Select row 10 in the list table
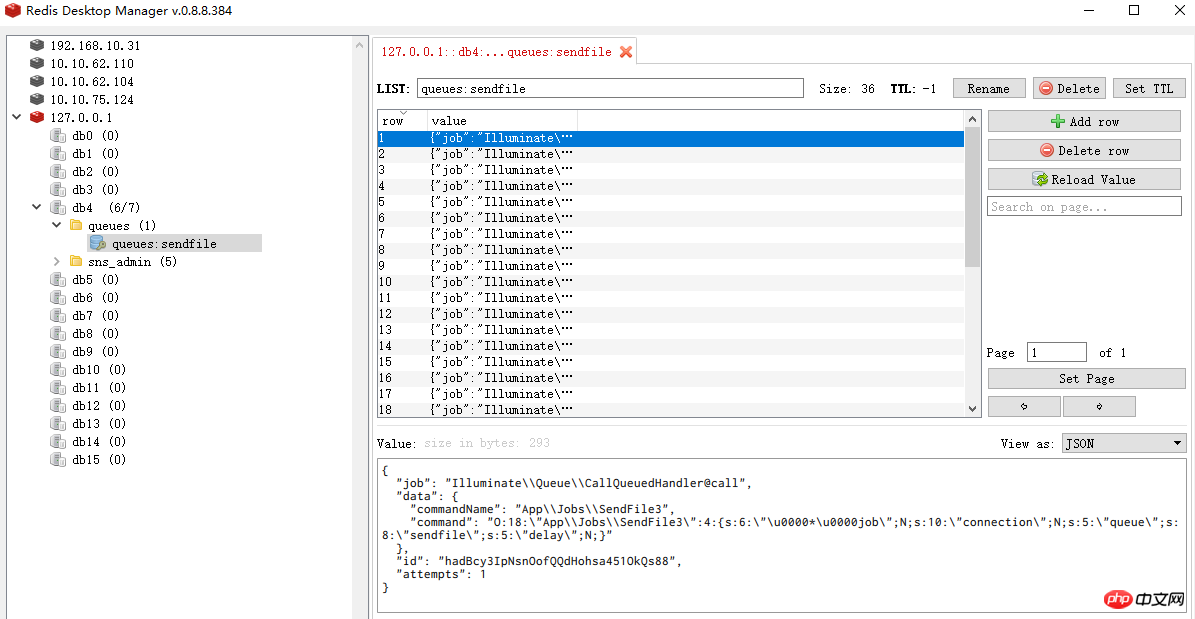Screen dimensions: 1195x619 tap(671, 282)
